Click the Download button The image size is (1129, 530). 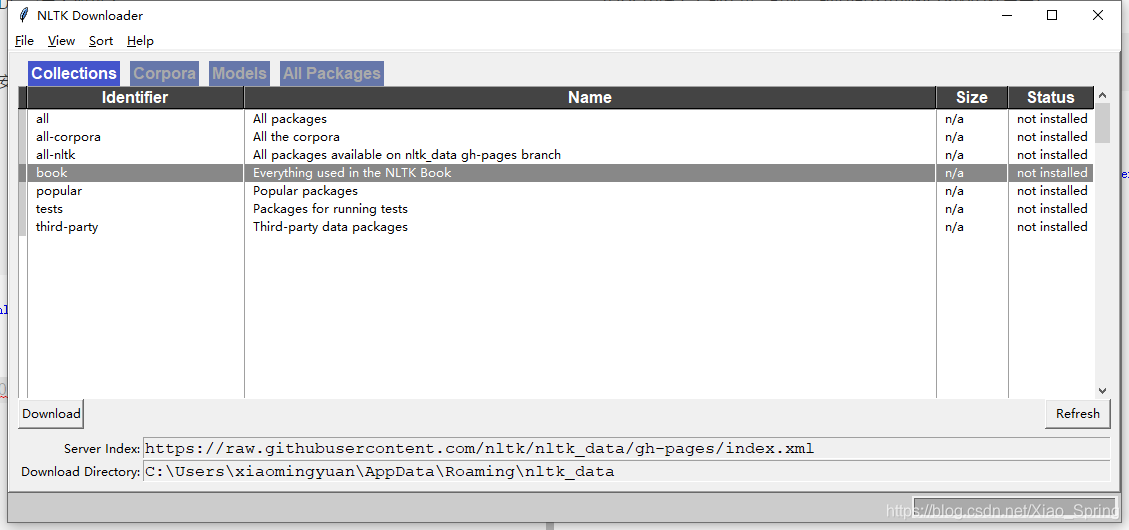(x=51, y=413)
